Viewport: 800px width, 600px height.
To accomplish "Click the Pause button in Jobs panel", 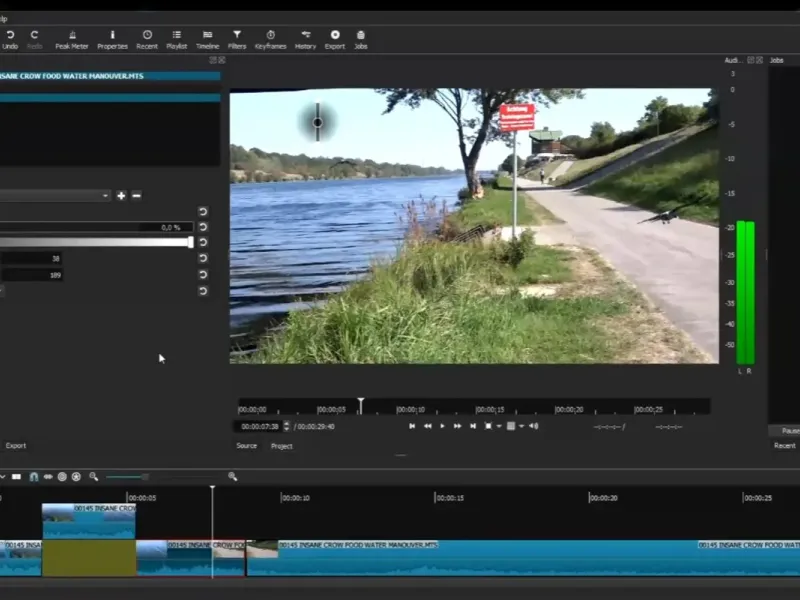I will point(789,431).
